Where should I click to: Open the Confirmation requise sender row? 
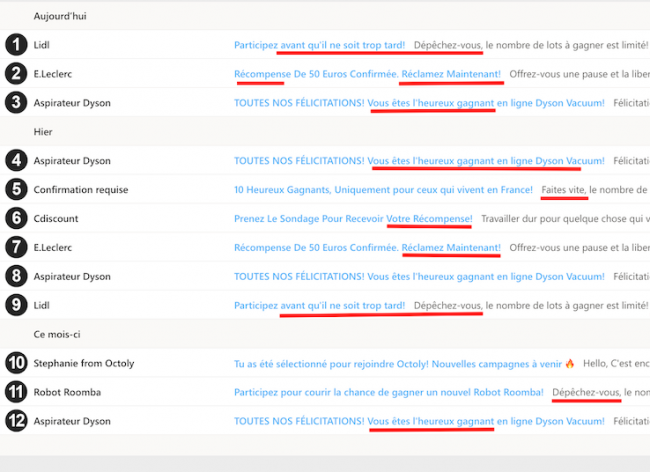pos(81,190)
